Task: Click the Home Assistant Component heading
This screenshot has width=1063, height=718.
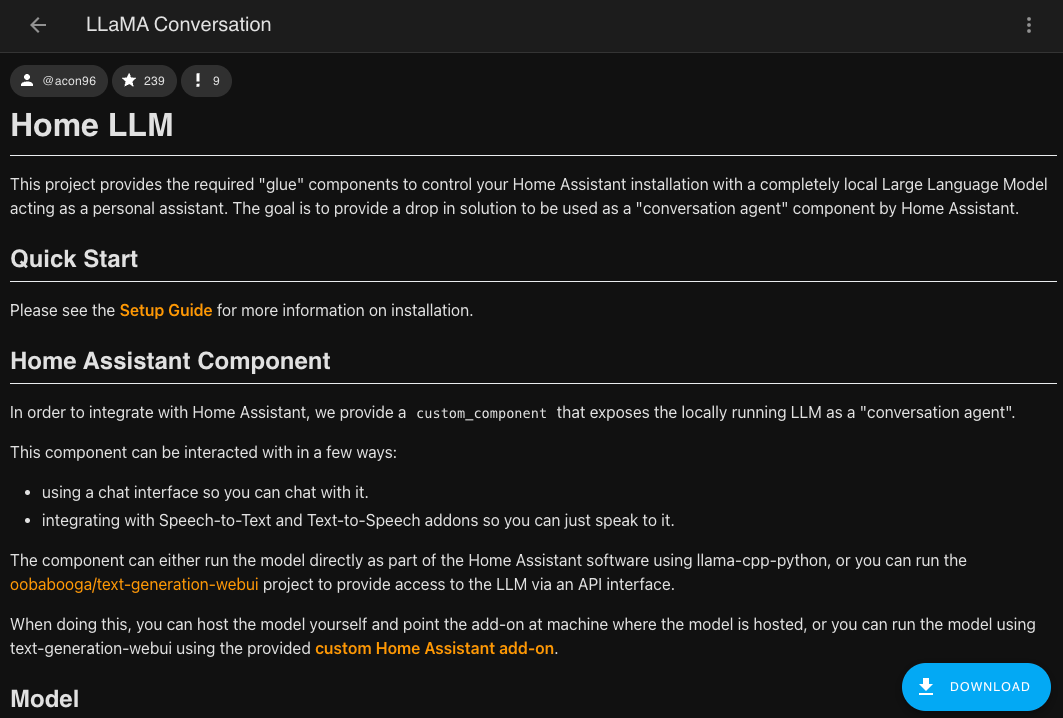Action: (x=170, y=361)
